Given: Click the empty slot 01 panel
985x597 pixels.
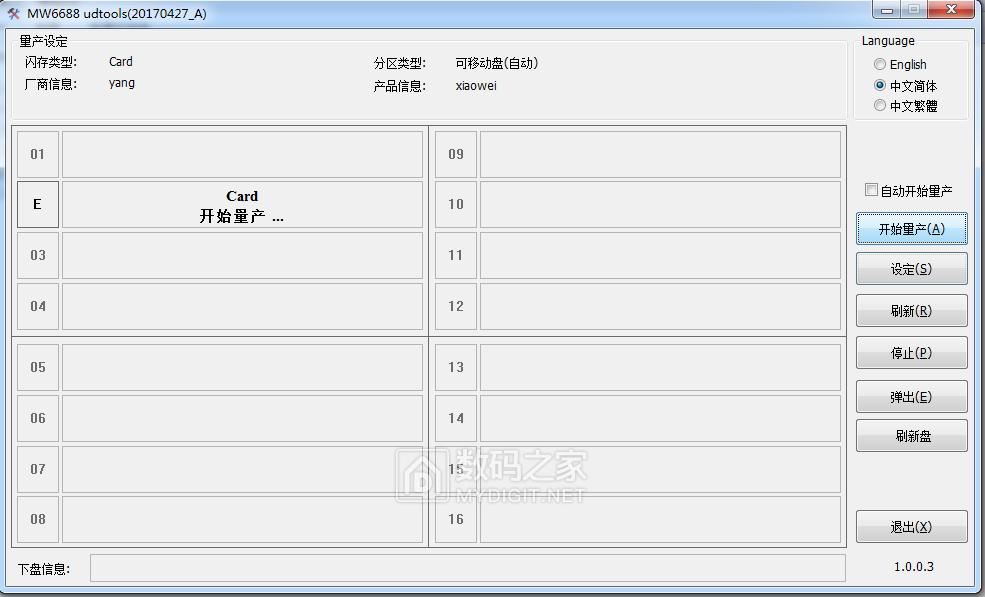Looking at the screenshot, I should coord(242,154).
